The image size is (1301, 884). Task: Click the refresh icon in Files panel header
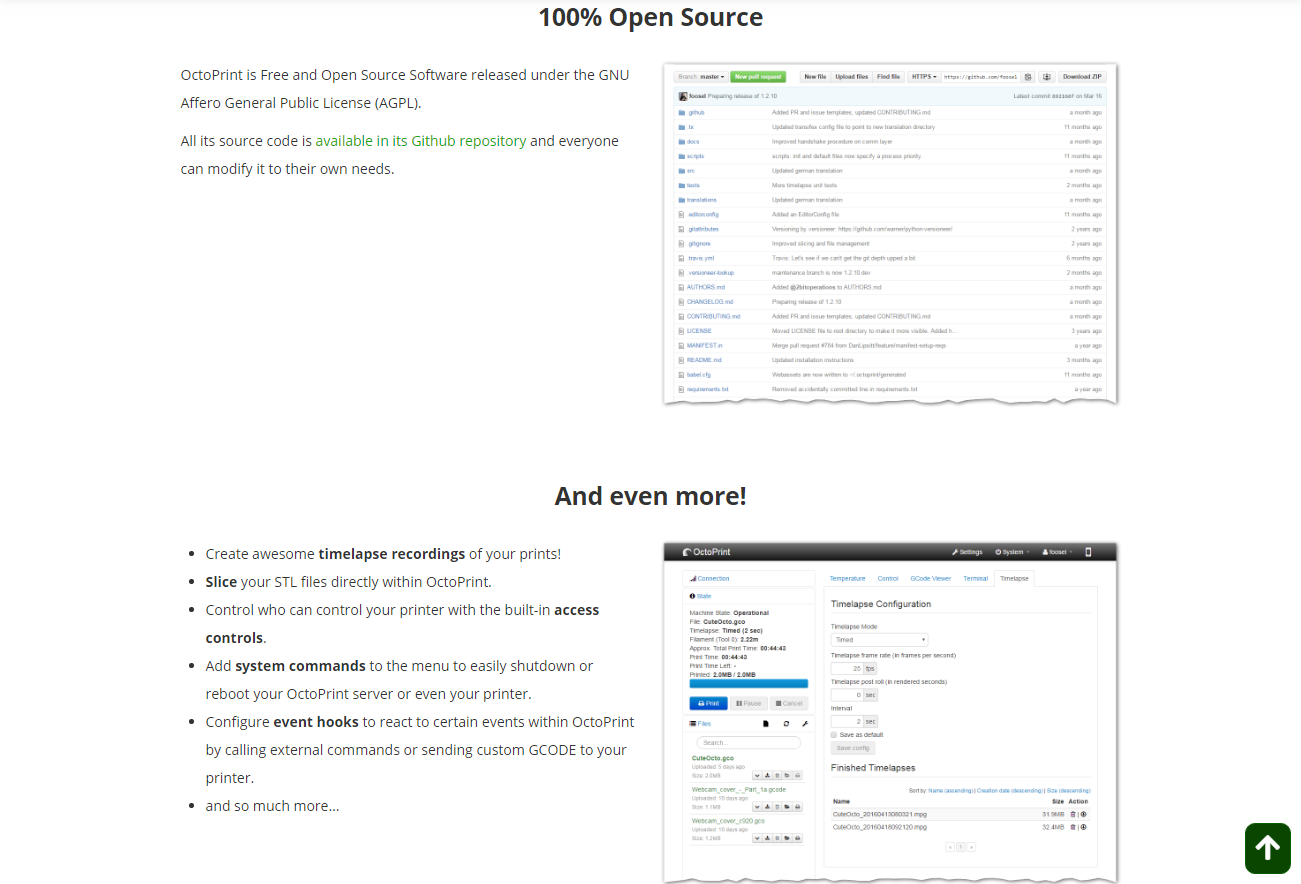pyautogui.click(x=786, y=723)
